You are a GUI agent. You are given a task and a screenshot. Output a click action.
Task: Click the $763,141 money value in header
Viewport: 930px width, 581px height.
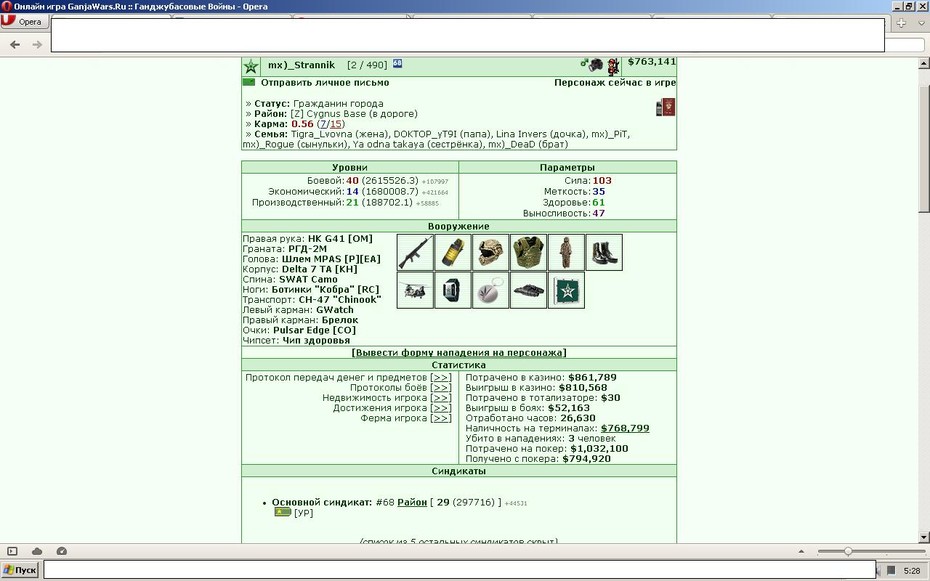pyautogui.click(x=652, y=62)
